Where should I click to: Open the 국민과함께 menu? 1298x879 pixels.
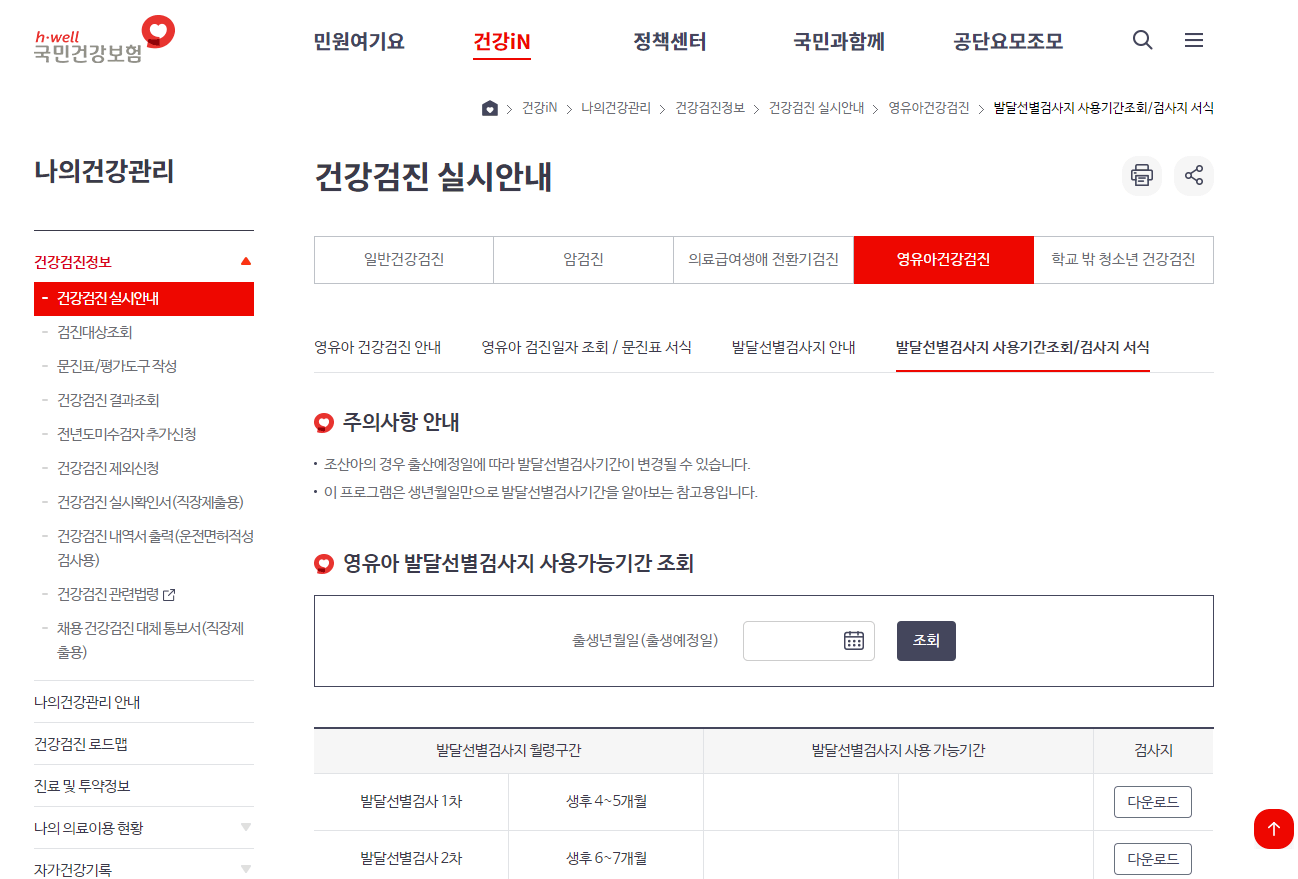pos(838,41)
